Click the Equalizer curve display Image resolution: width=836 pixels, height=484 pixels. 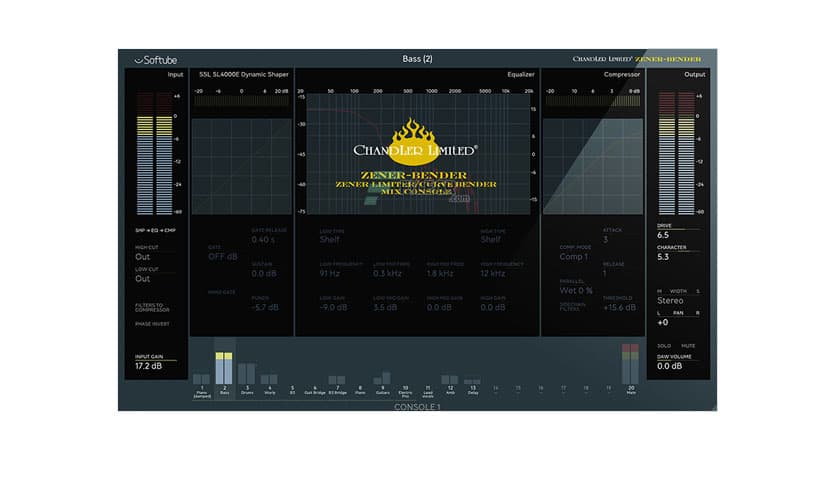pyautogui.click(x=419, y=155)
